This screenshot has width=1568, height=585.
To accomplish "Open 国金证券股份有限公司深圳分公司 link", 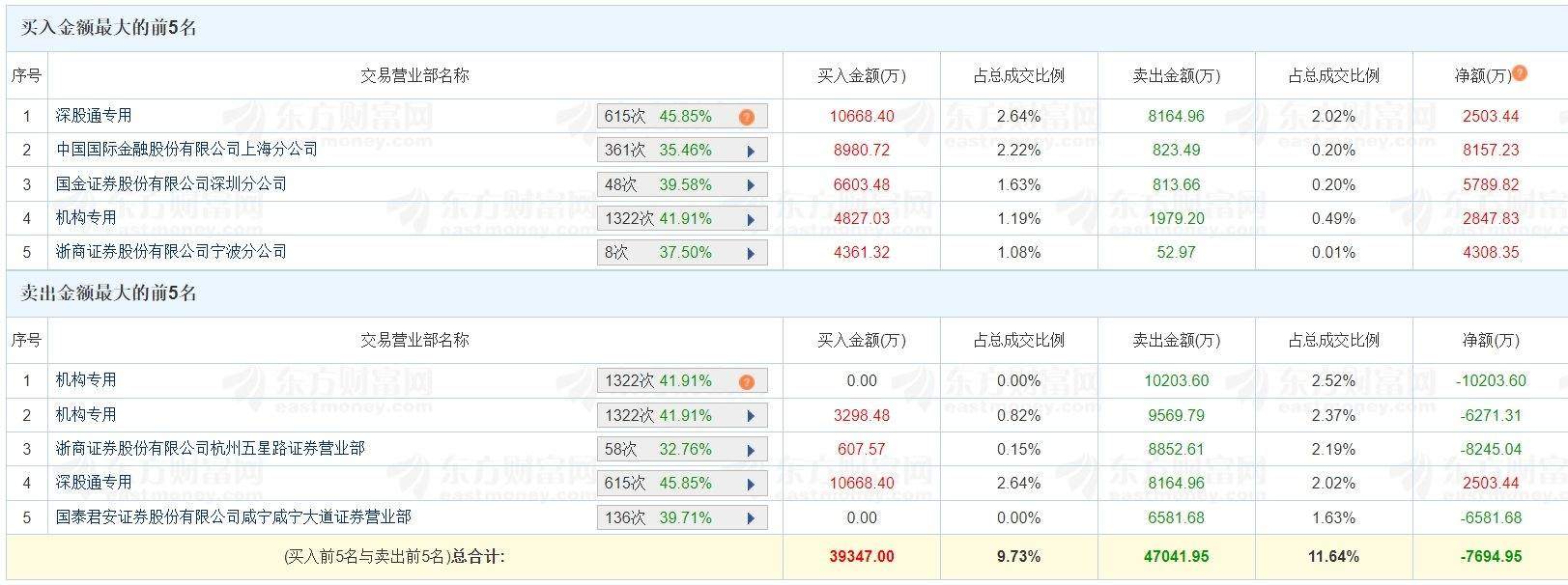I will pos(171,183).
